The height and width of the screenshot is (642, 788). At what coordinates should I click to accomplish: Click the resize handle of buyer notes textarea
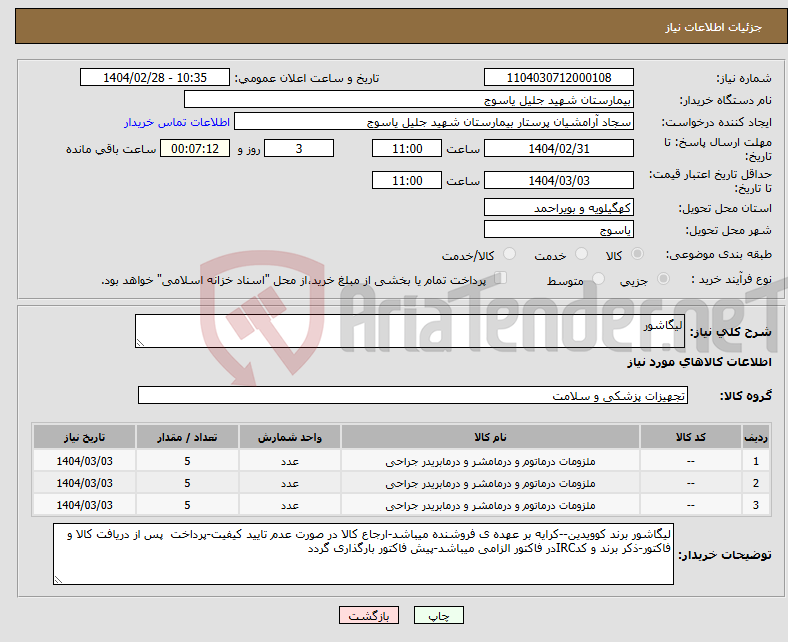[58, 580]
